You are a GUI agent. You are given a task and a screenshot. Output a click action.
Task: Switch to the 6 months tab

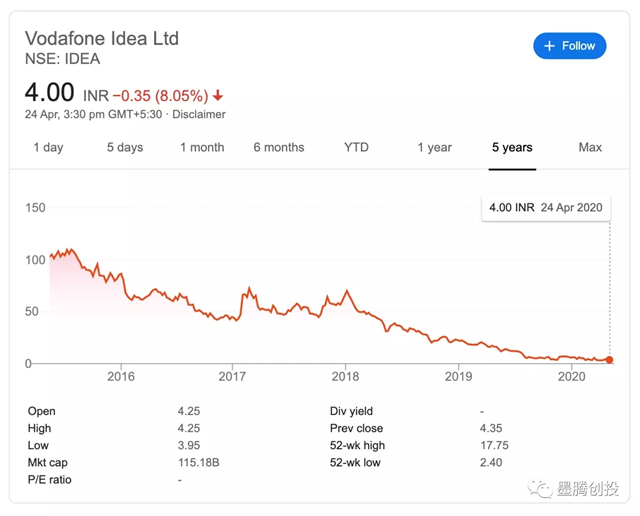tap(279, 147)
